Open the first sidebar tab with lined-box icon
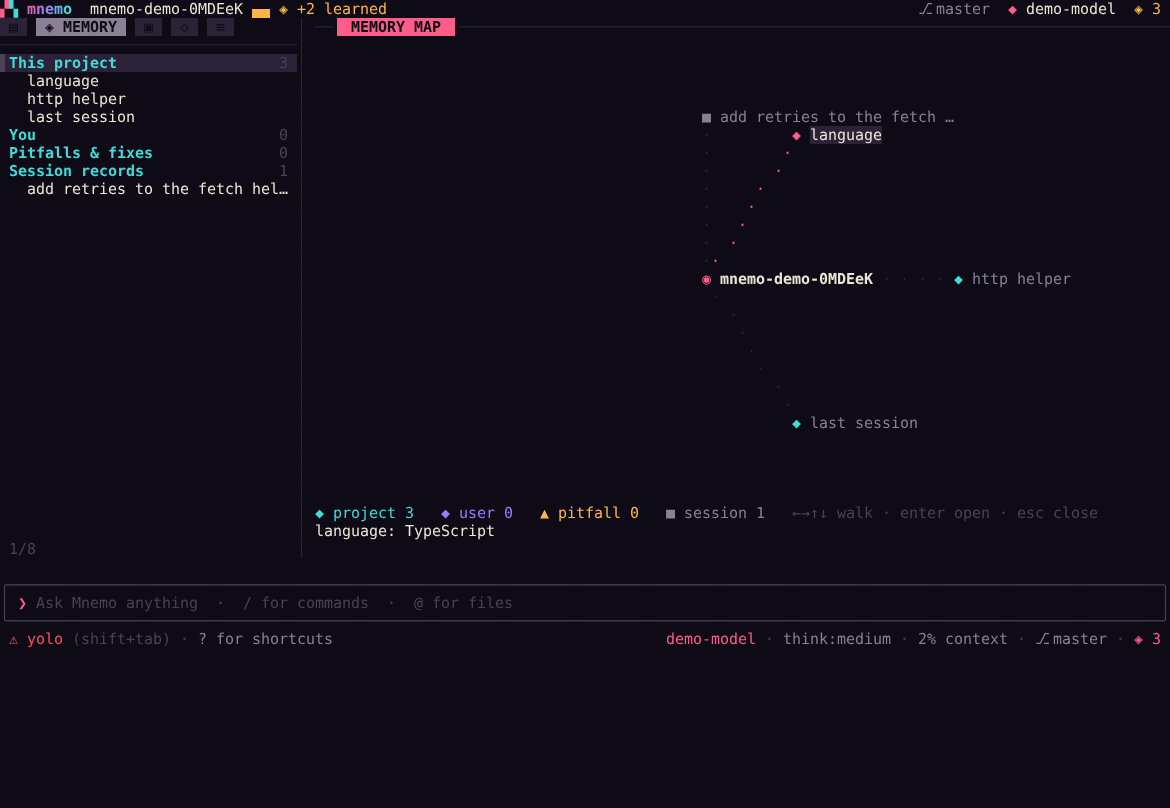Image resolution: width=1170 pixels, height=808 pixels. coord(13,28)
